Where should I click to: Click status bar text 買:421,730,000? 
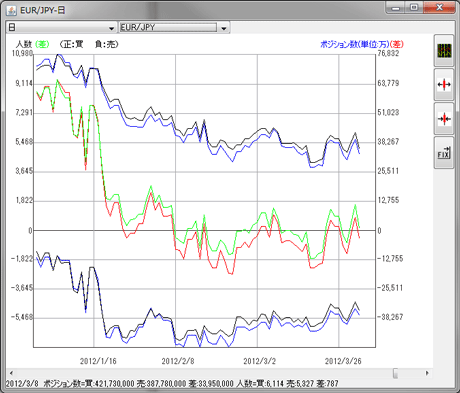pyautogui.click(x=110, y=384)
